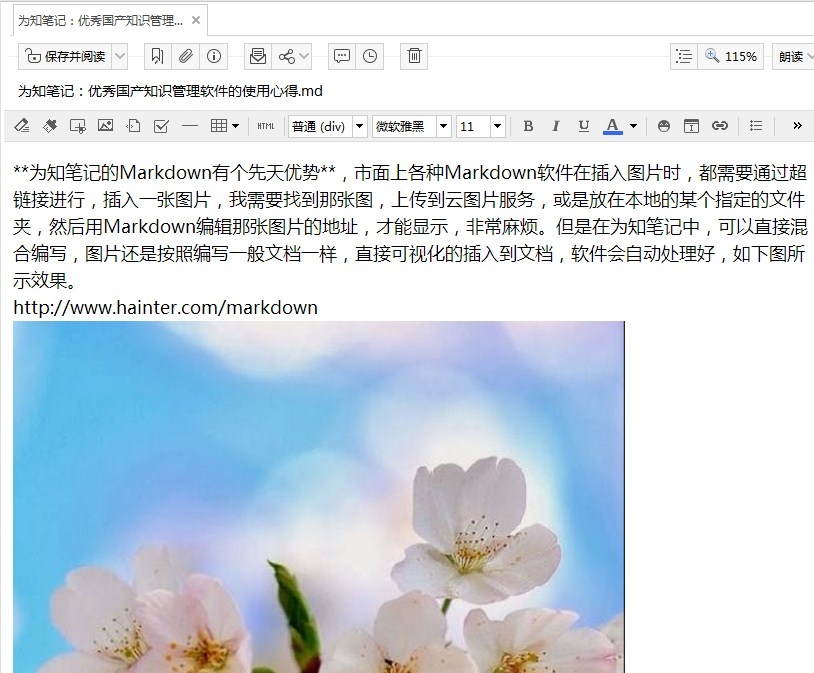Screen dimensions: 814x673
Task: Open the note info icon
Action: (x=213, y=56)
